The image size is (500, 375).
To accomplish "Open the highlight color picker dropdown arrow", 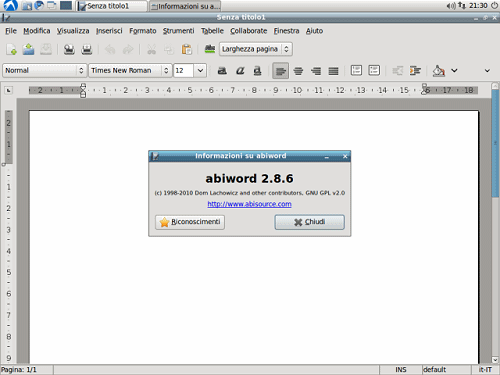I will (x=454, y=71).
